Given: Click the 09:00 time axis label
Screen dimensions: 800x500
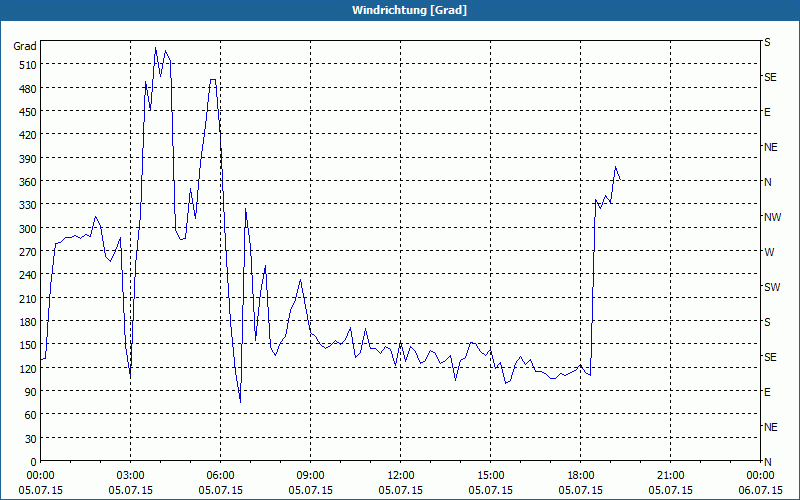Looking at the screenshot, I should (310, 476).
